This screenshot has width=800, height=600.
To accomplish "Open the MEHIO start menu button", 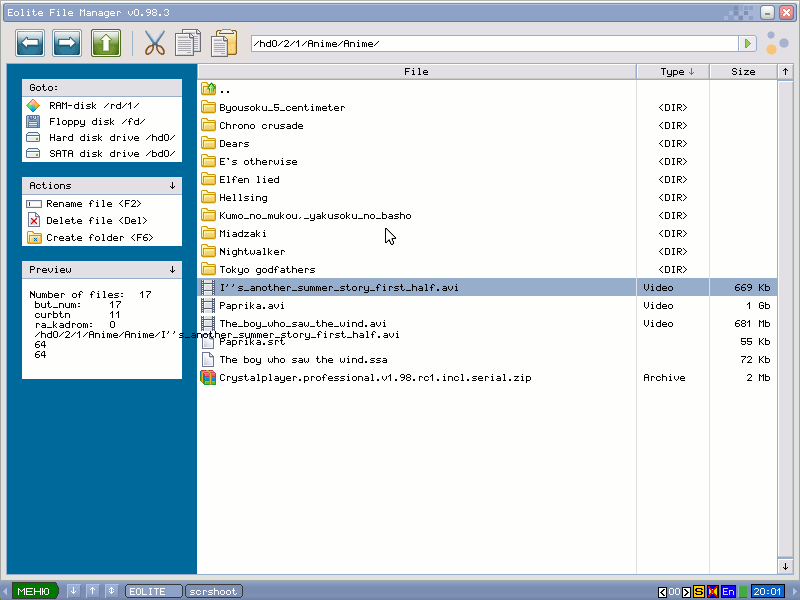I will coord(34,591).
